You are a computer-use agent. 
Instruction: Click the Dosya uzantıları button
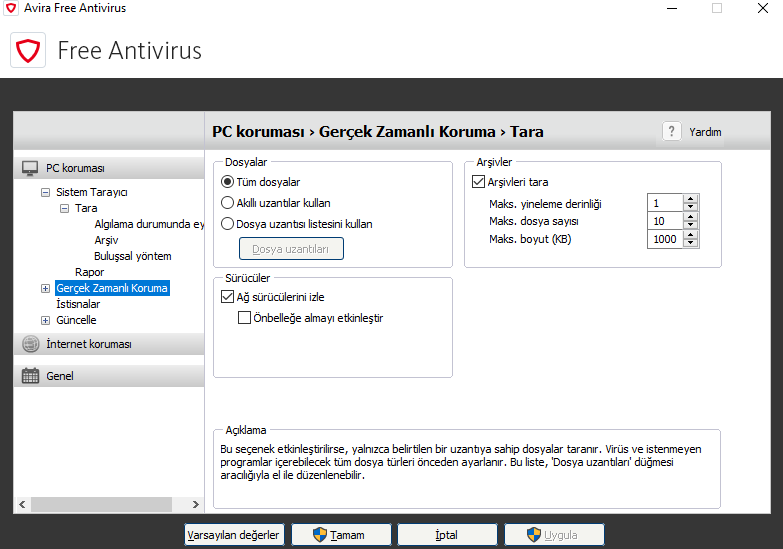pyautogui.click(x=291, y=249)
